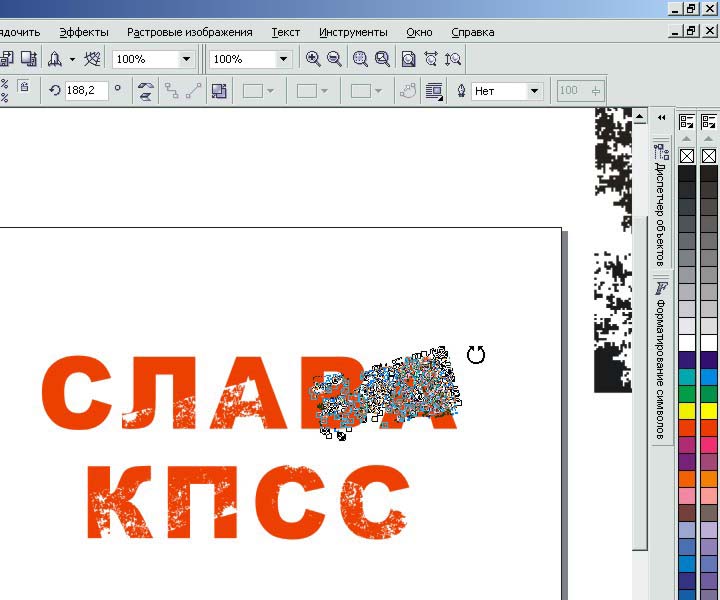
Task: Click the Wrap Paragraph Text icon
Action: tap(434, 91)
